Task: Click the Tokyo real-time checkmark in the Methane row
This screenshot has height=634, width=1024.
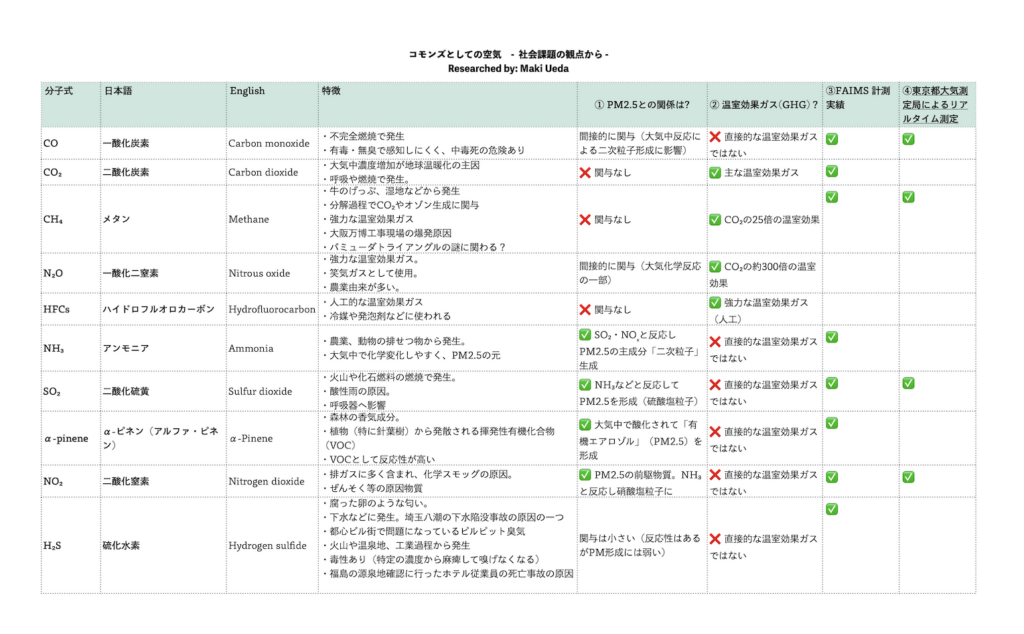Action: (908, 197)
